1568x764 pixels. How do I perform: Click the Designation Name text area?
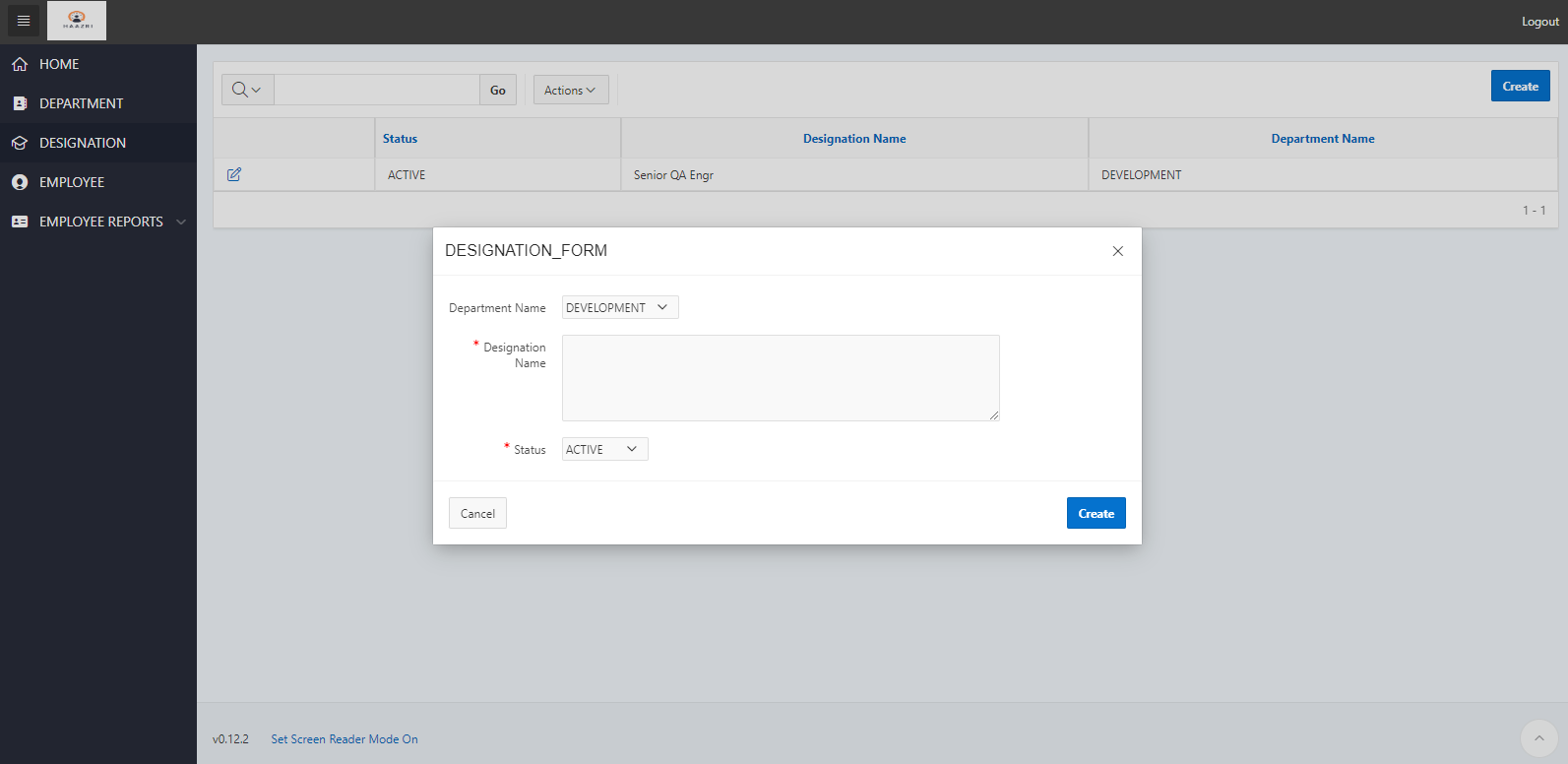click(x=781, y=378)
